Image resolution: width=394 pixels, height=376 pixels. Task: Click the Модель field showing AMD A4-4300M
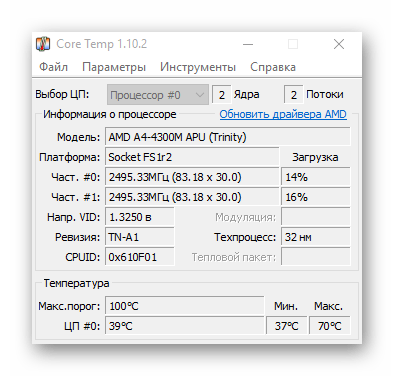coord(228,137)
